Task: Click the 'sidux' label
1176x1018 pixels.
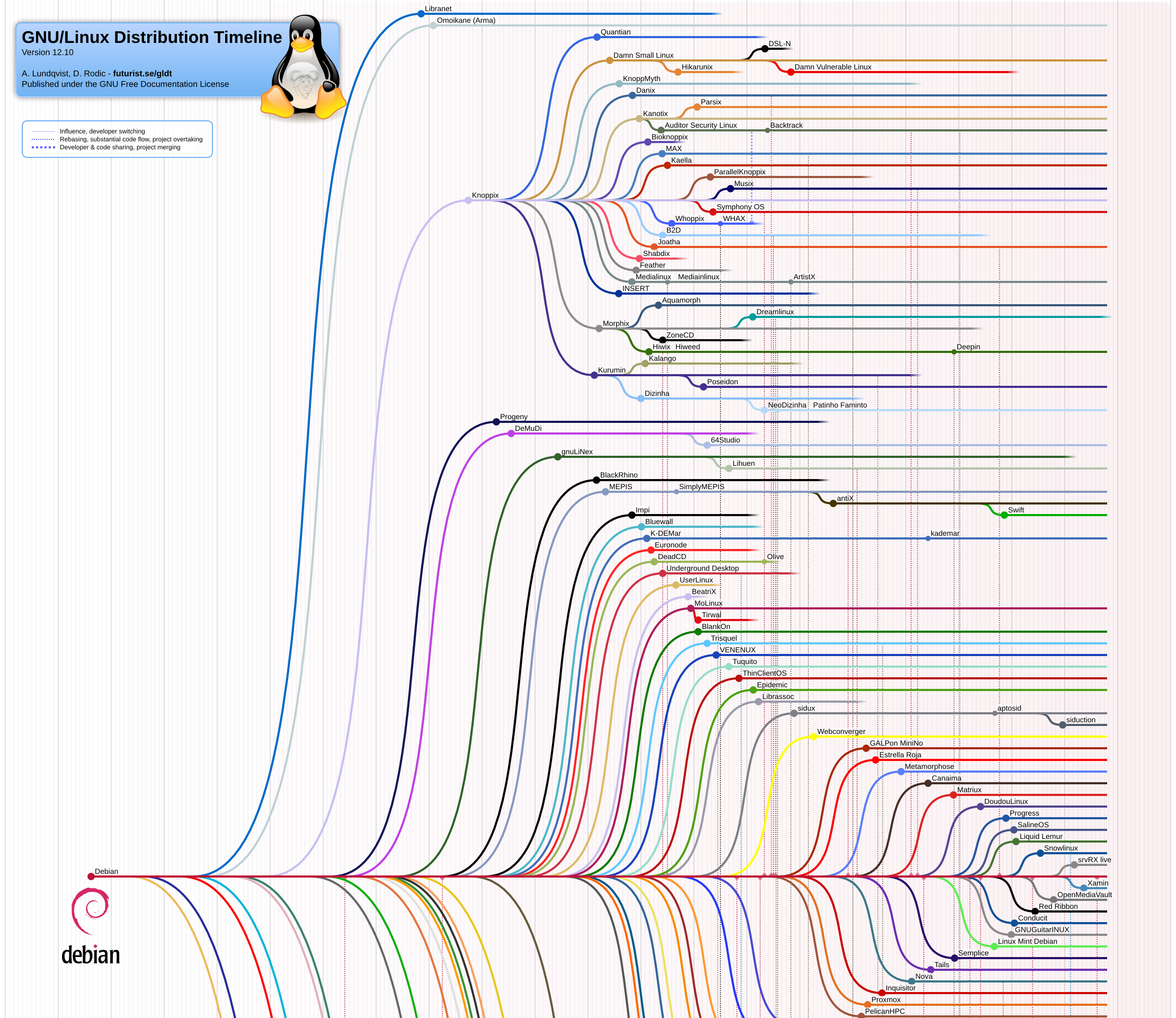Action: click(x=806, y=708)
